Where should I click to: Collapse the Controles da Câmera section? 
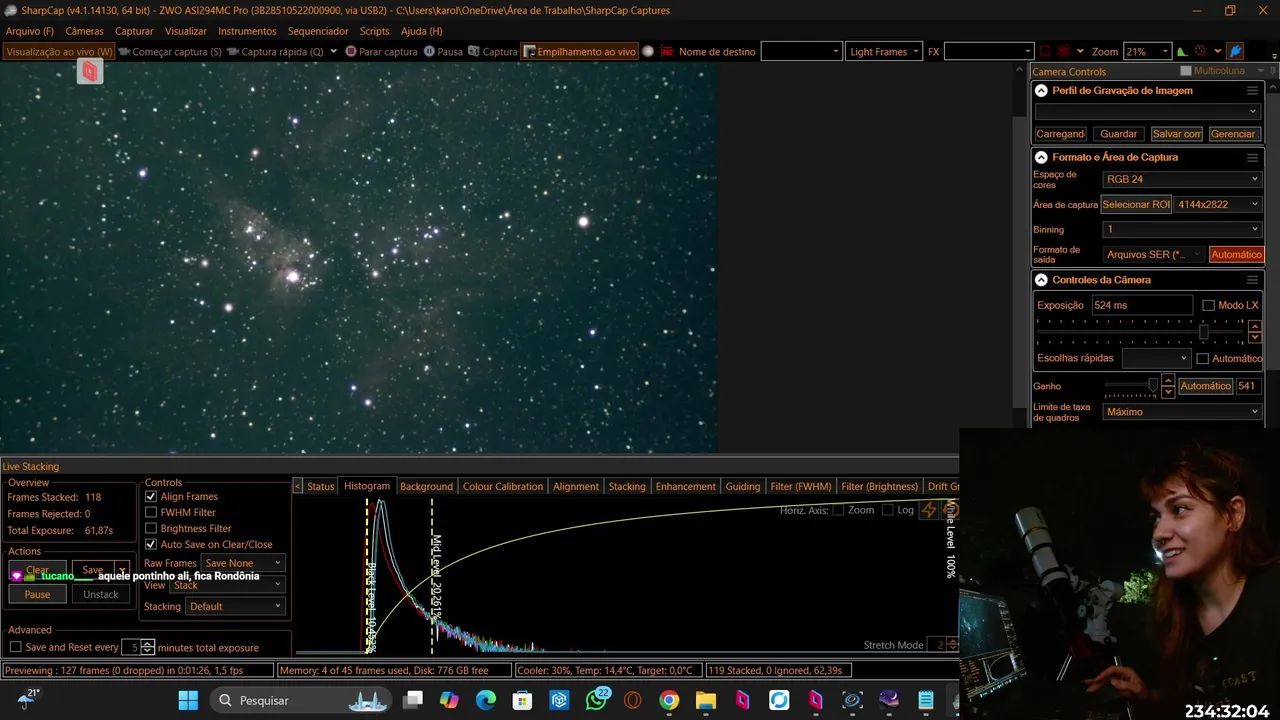point(1041,280)
